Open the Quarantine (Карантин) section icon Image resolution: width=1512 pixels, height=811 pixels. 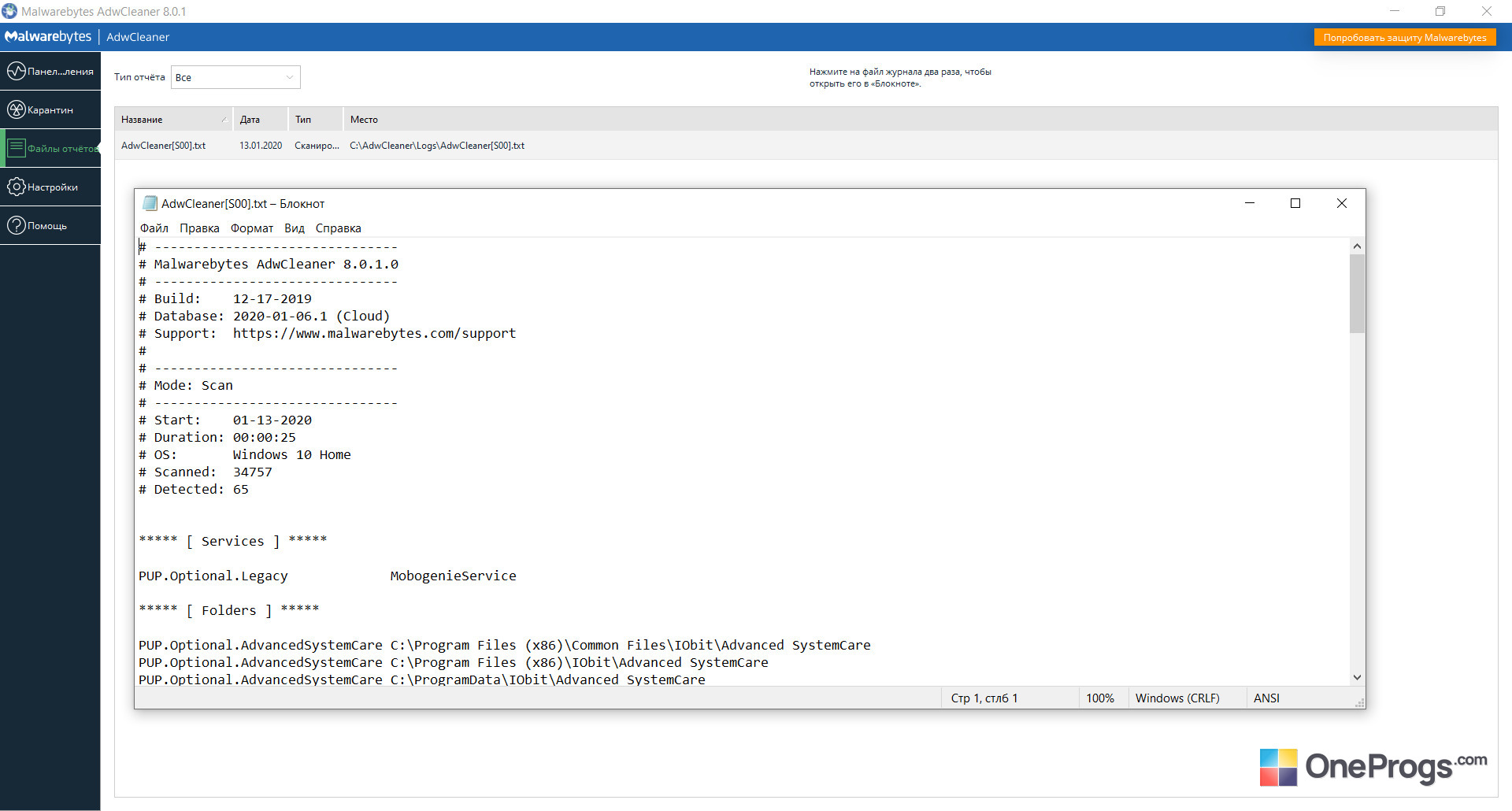17,109
